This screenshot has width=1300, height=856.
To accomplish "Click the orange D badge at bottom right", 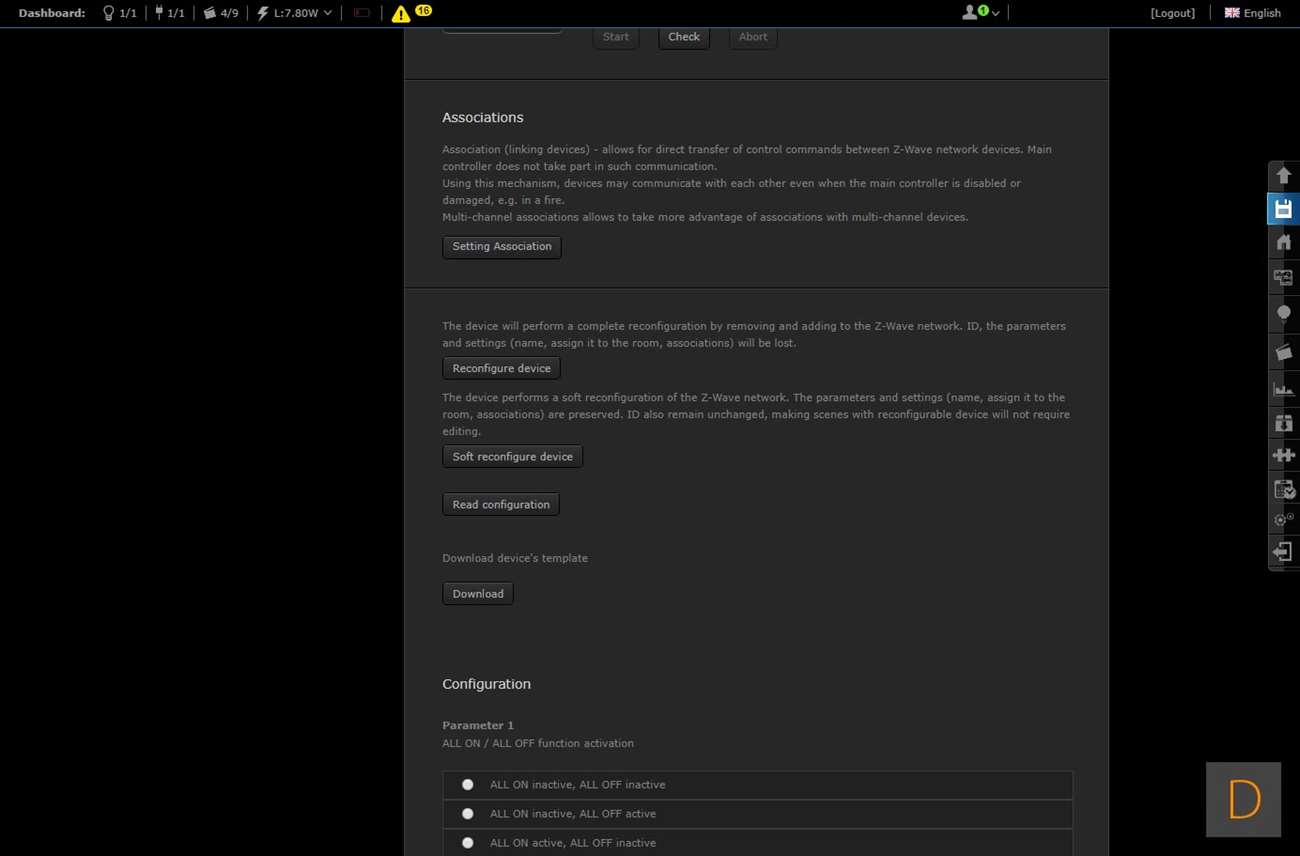I will (x=1243, y=800).
